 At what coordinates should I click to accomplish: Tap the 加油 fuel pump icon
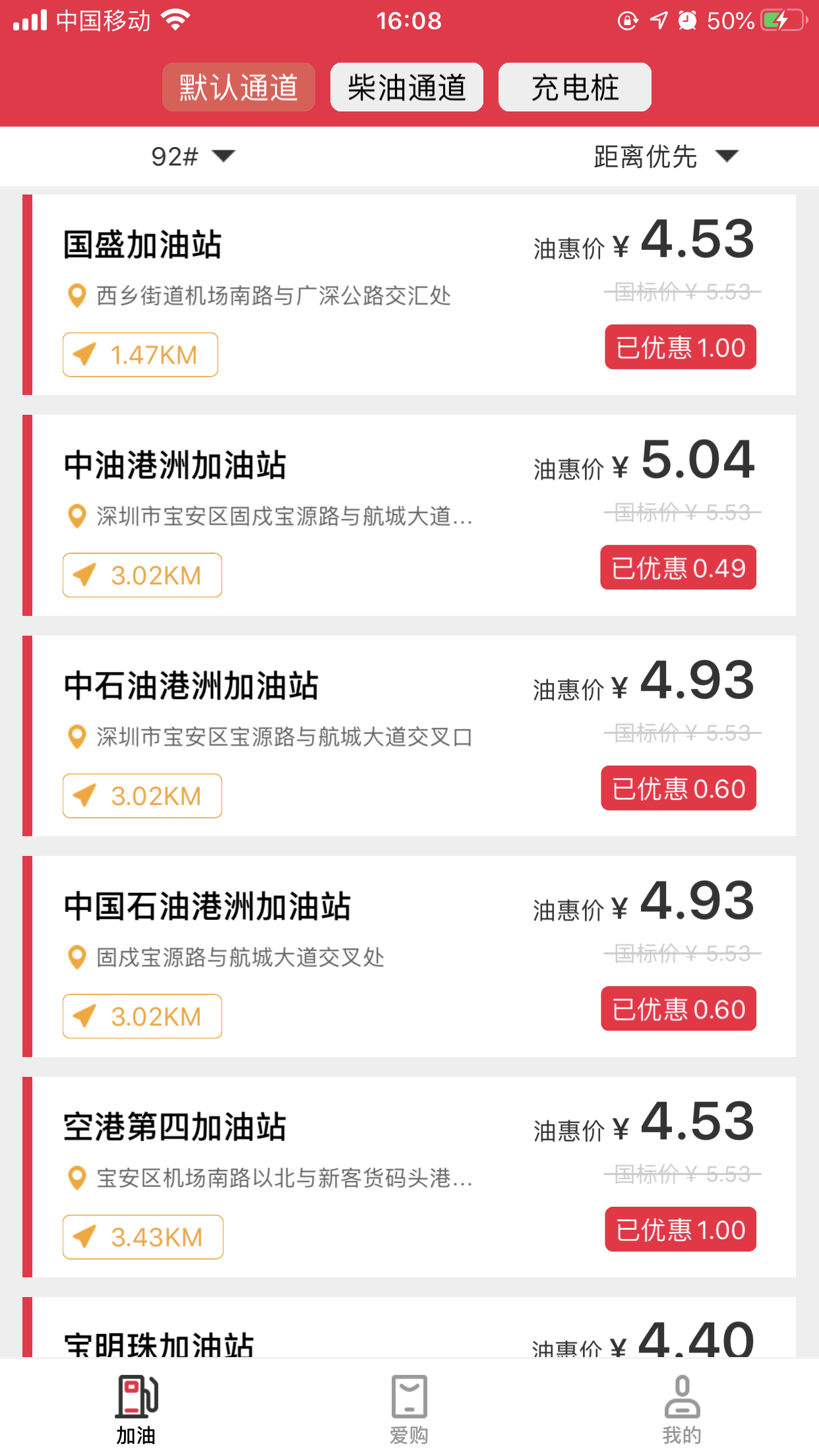pyautogui.click(x=137, y=1396)
